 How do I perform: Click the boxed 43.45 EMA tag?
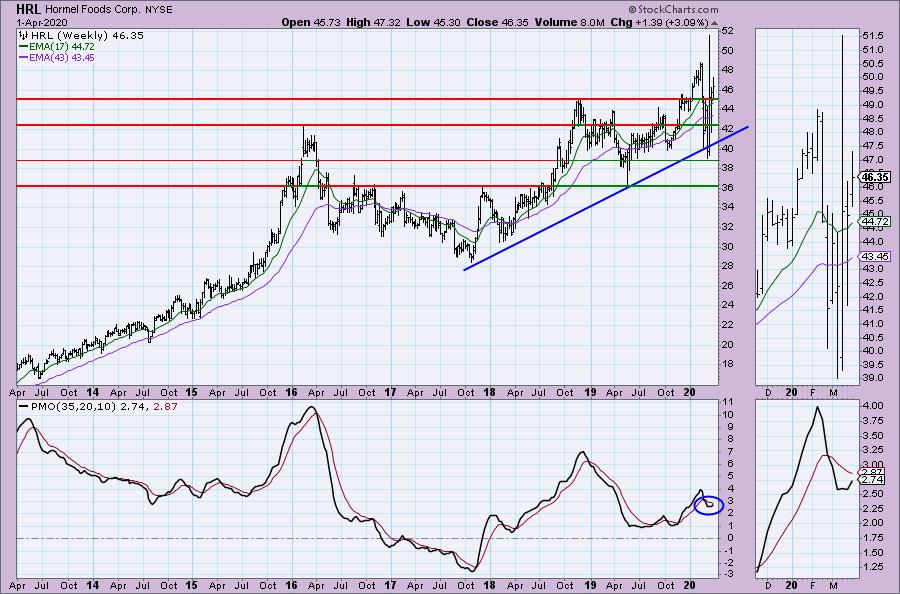(x=876, y=257)
